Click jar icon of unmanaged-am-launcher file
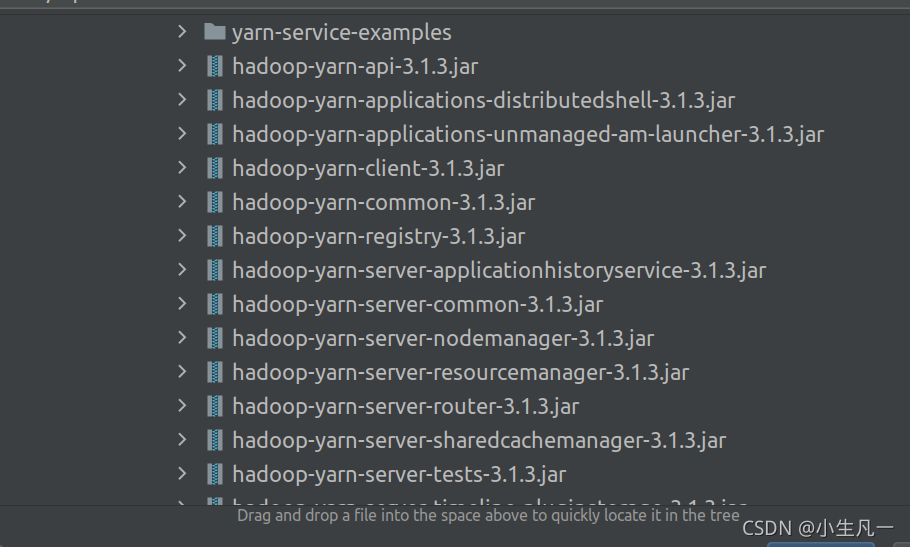Screen dimensions: 910x547 point(215,134)
